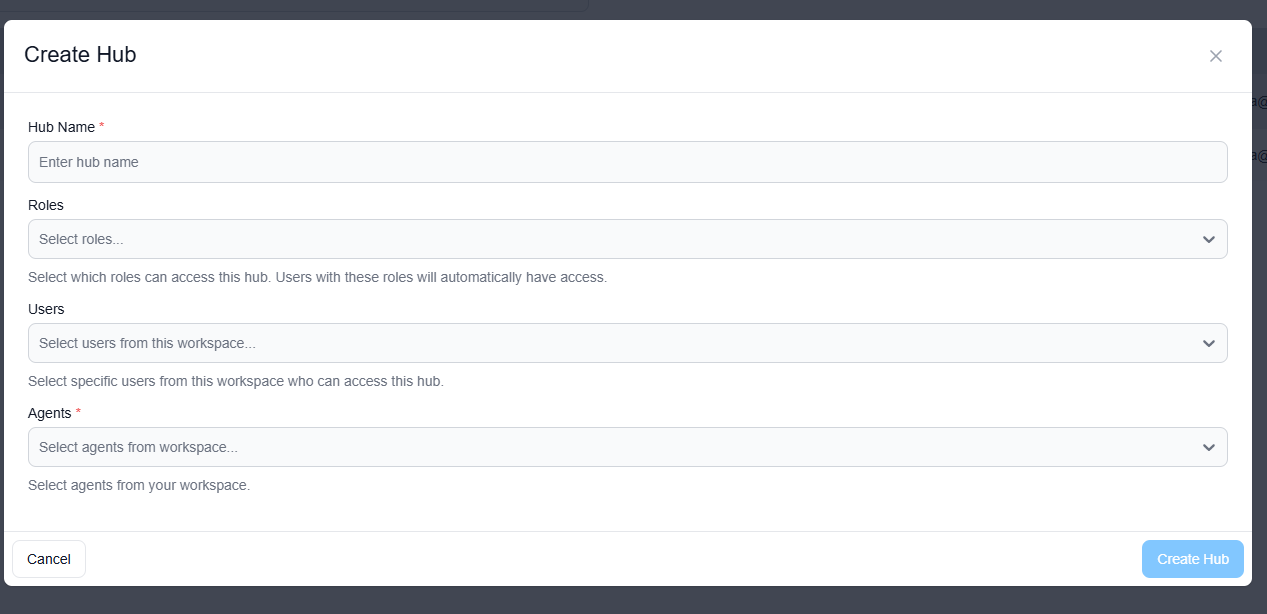The height and width of the screenshot is (614, 1267).
Task: Click the Roles dropdown chevron
Action: click(x=1209, y=239)
